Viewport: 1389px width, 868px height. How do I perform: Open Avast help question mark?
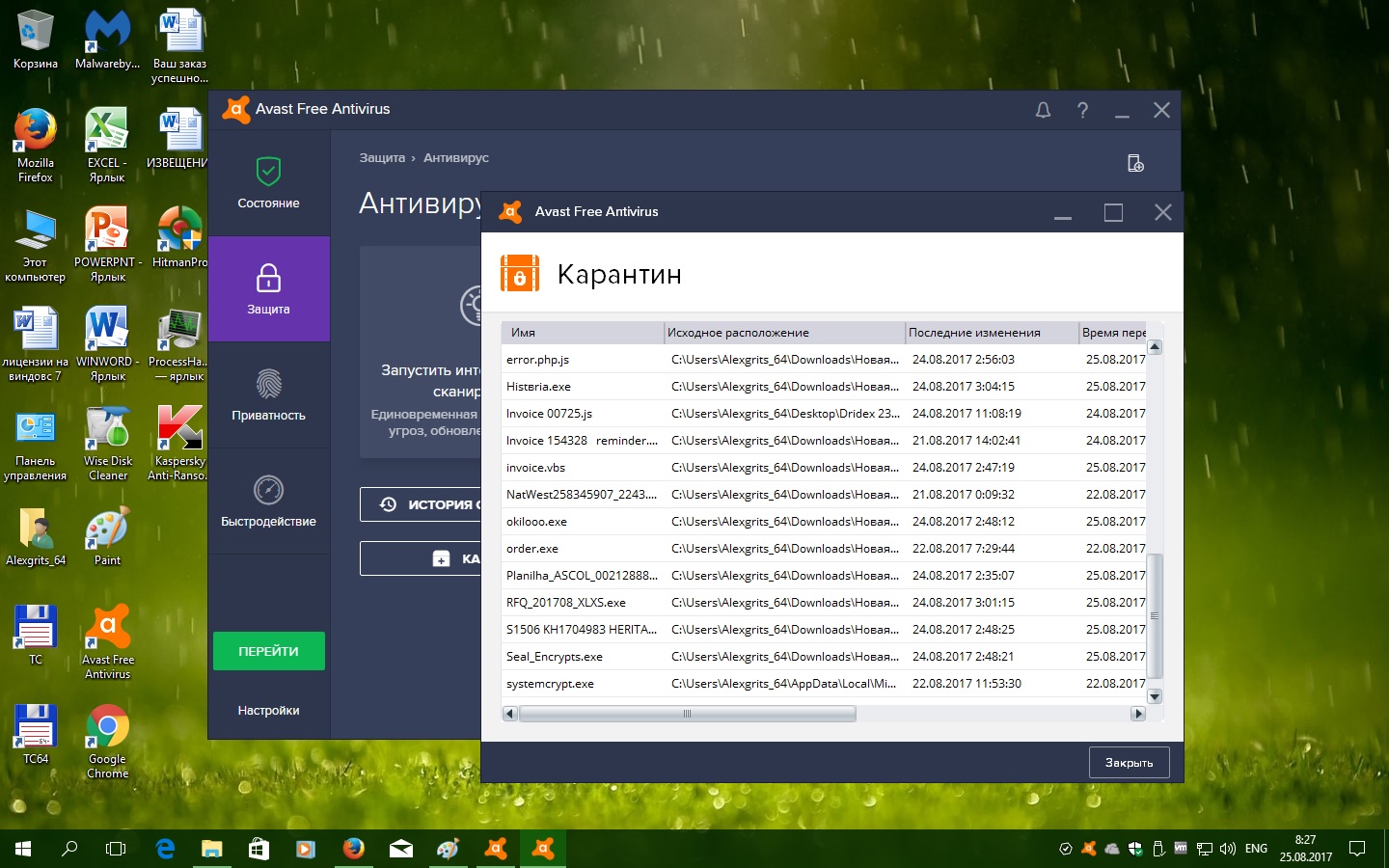pyautogui.click(x=1082, y=110)
